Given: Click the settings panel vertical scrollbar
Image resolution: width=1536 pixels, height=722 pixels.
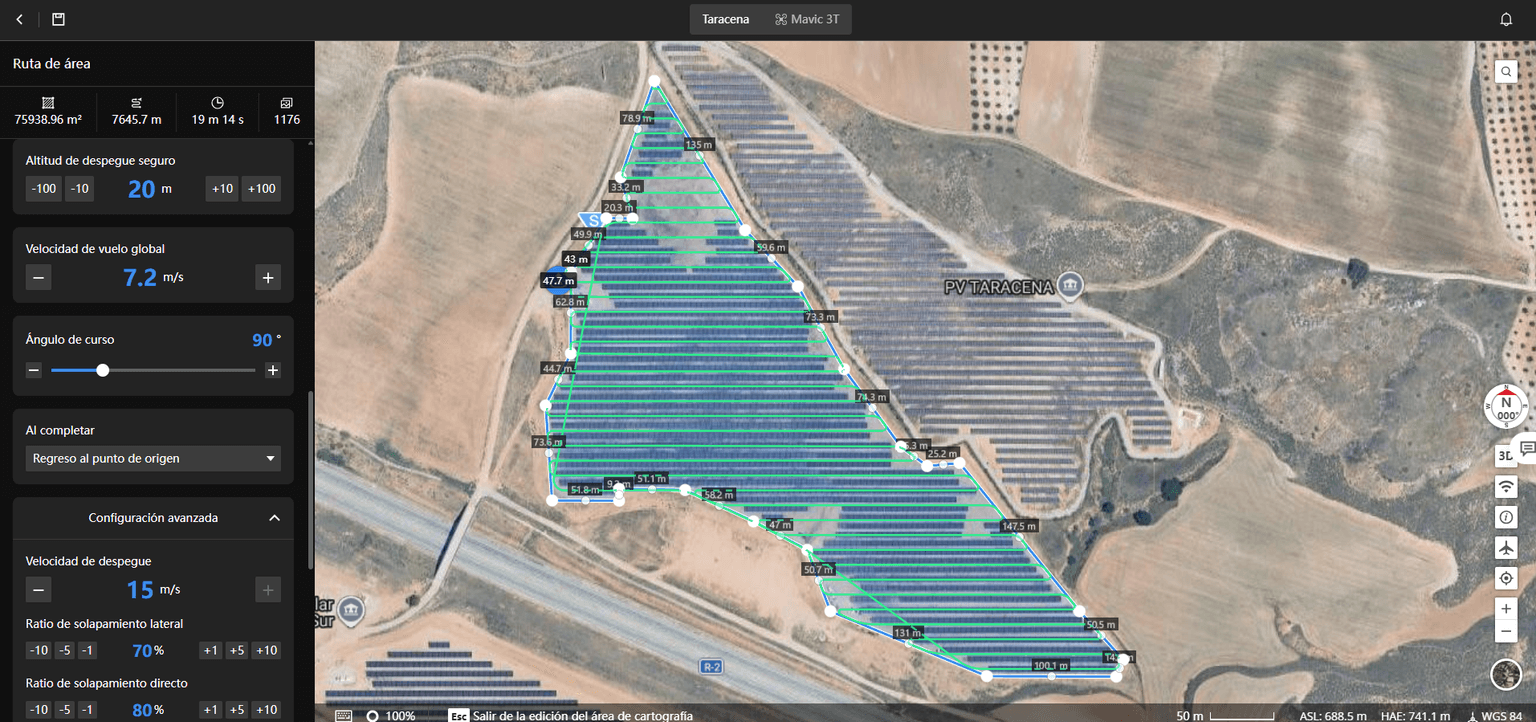Looking at the screenshot, I should 310,480.
